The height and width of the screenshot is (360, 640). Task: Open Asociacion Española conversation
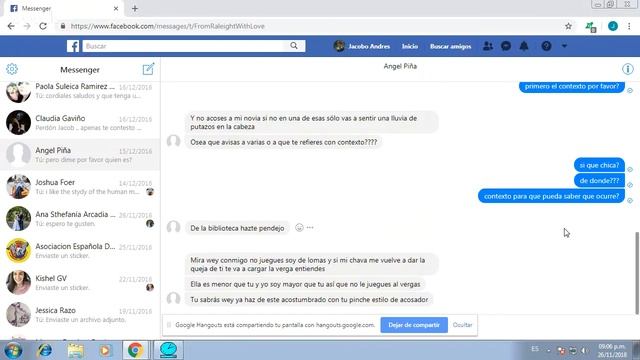(x=80, y=251)
